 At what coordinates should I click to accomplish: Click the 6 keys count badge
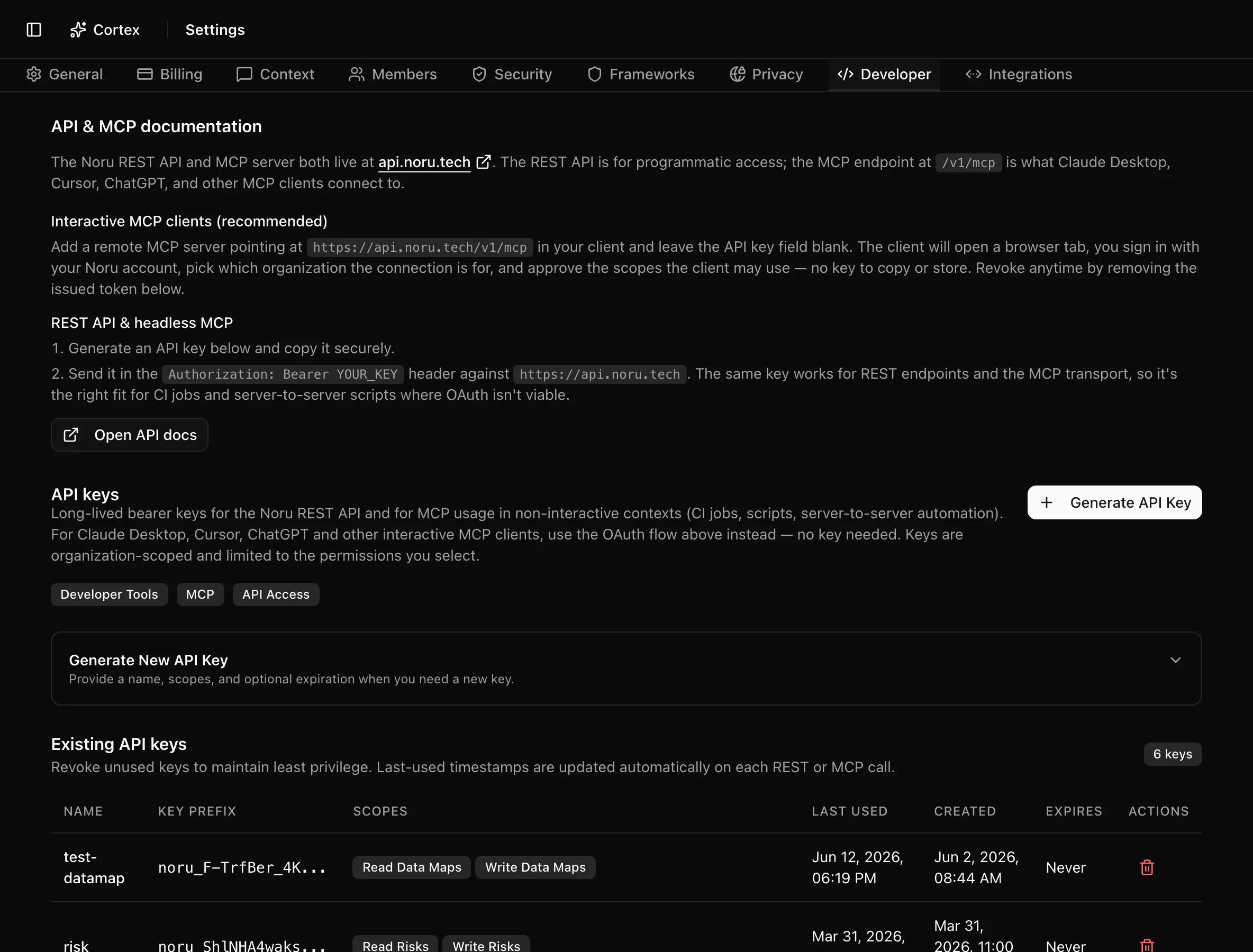(1173, 754)
